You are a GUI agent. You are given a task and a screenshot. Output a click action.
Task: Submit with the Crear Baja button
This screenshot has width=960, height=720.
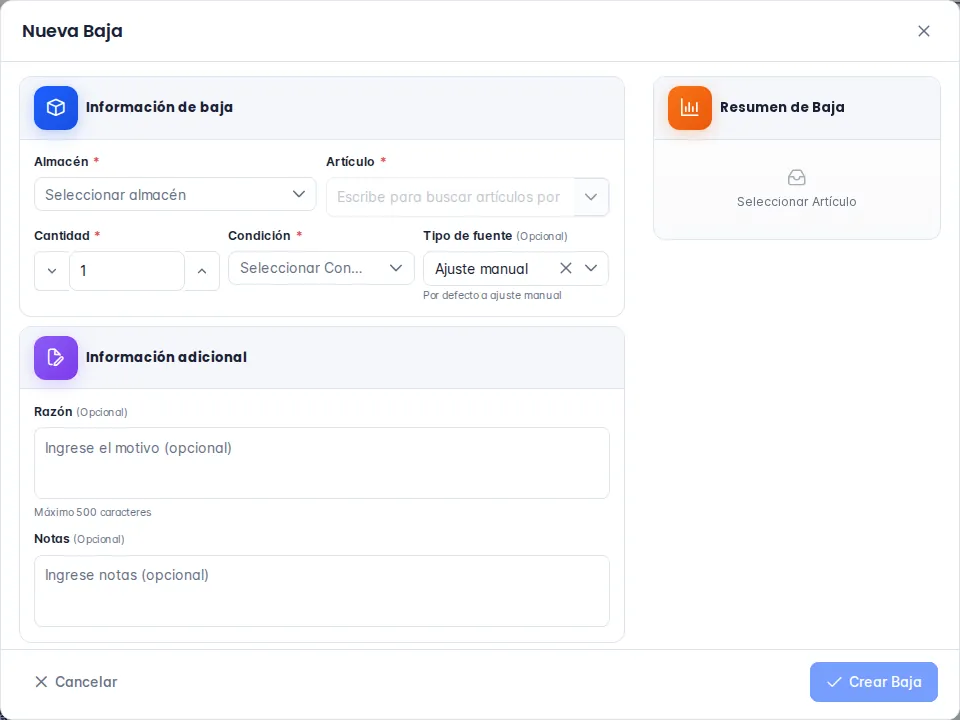click(874, 682)
